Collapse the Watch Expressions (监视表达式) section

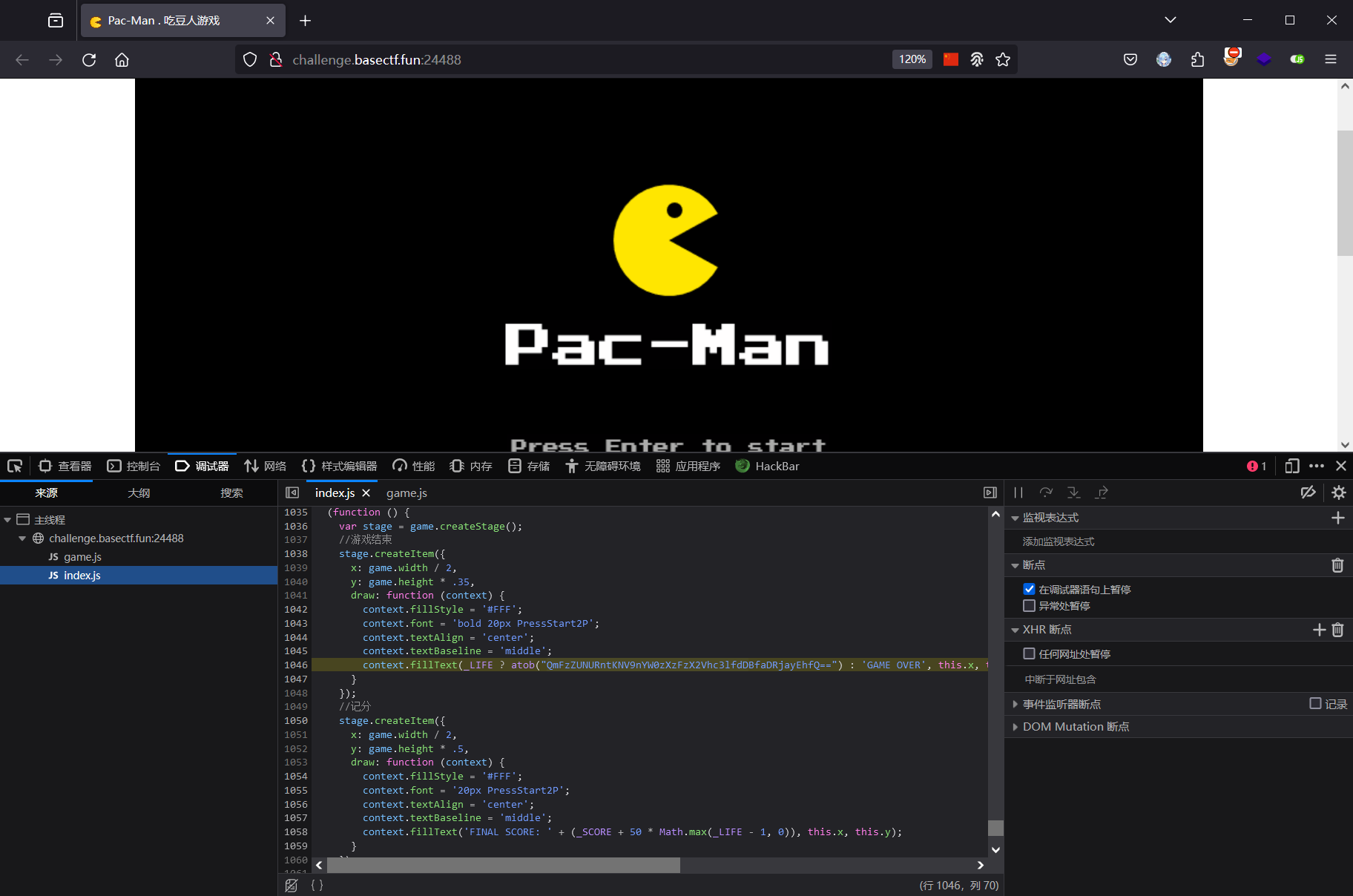[x=1015, y=518]
